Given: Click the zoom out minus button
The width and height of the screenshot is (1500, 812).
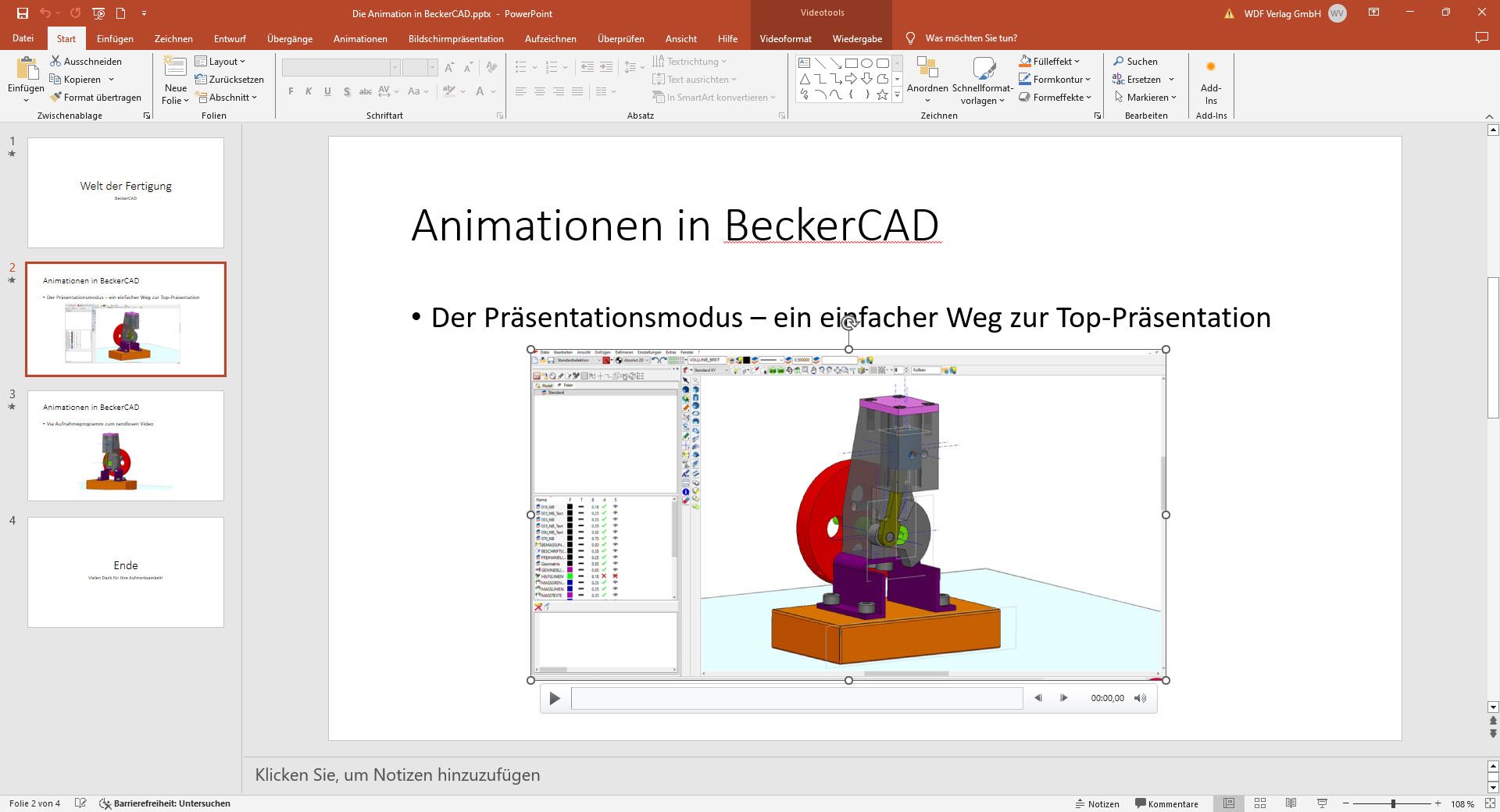Looking at the screenshot, I should coord(1346,803).
